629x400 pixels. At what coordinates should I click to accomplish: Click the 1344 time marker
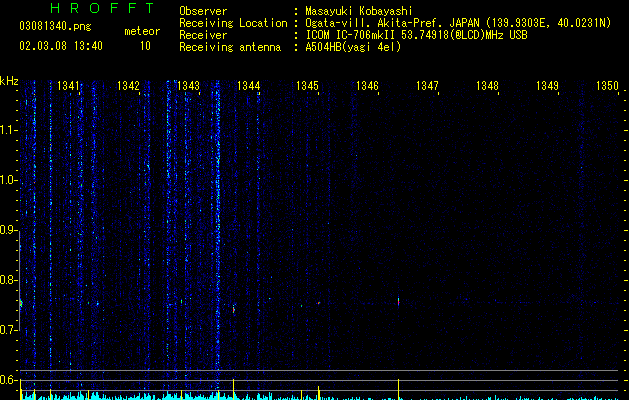(x=248, y=86)
